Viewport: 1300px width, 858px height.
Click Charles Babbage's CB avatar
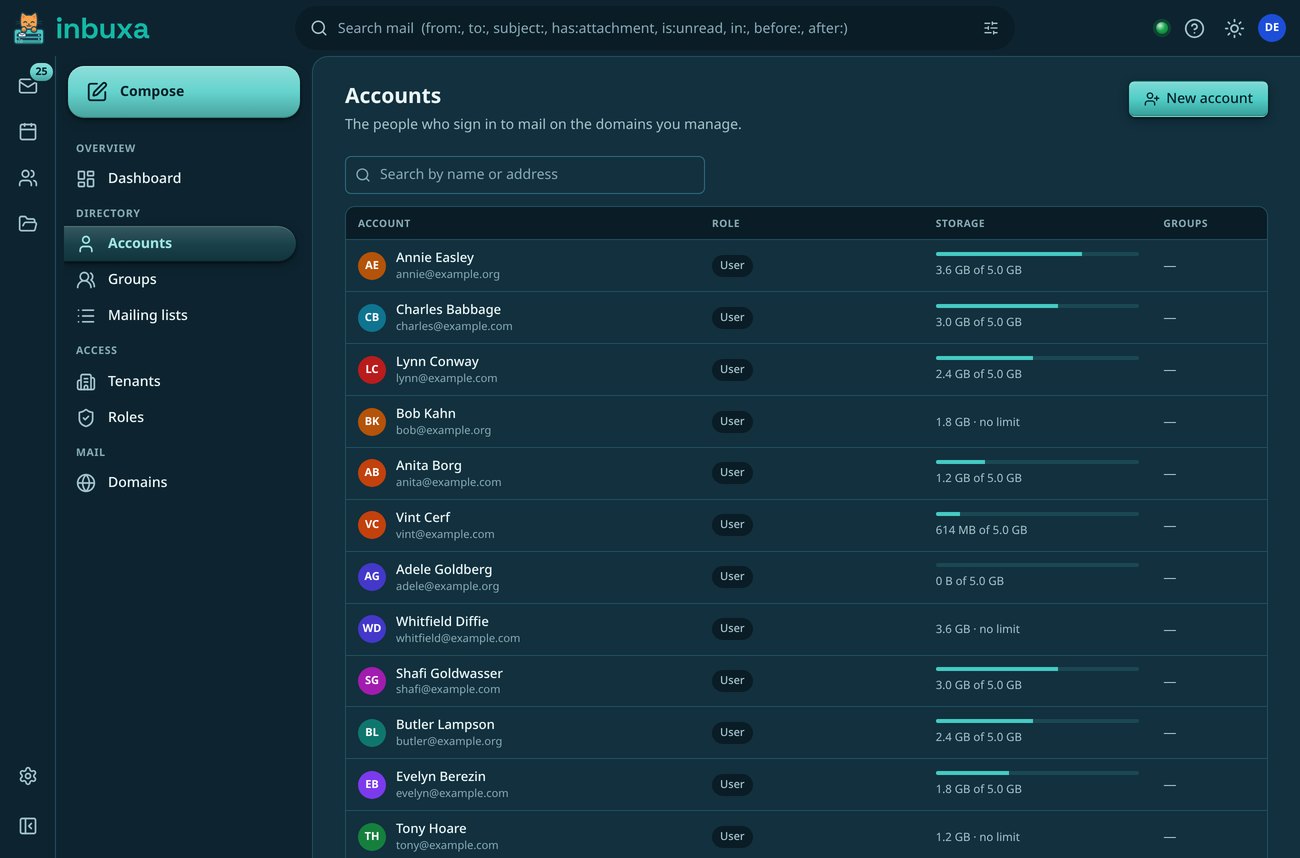click(372, 317)
